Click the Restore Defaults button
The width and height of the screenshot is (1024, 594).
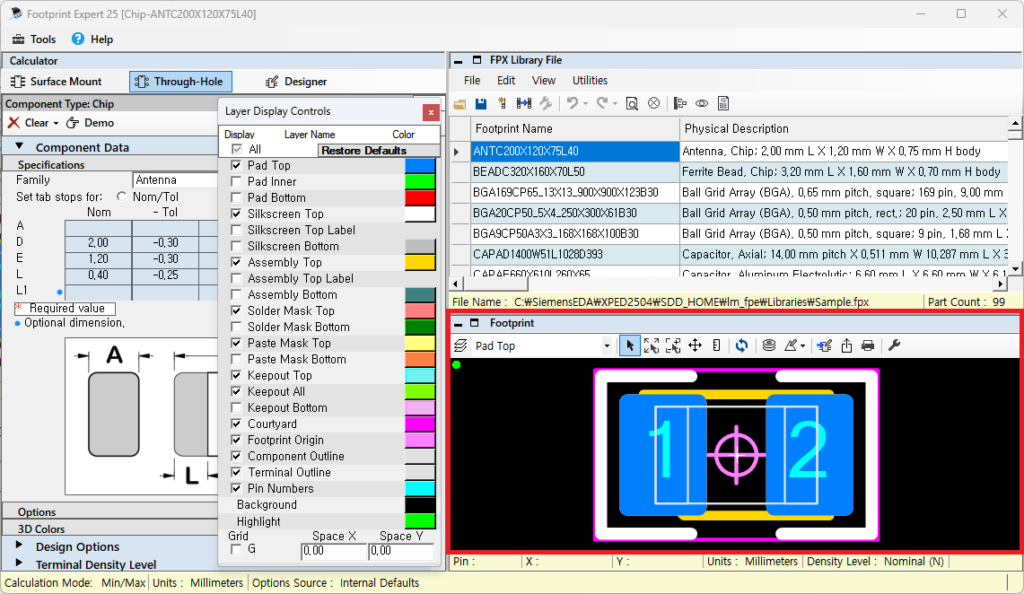point(363,150)
